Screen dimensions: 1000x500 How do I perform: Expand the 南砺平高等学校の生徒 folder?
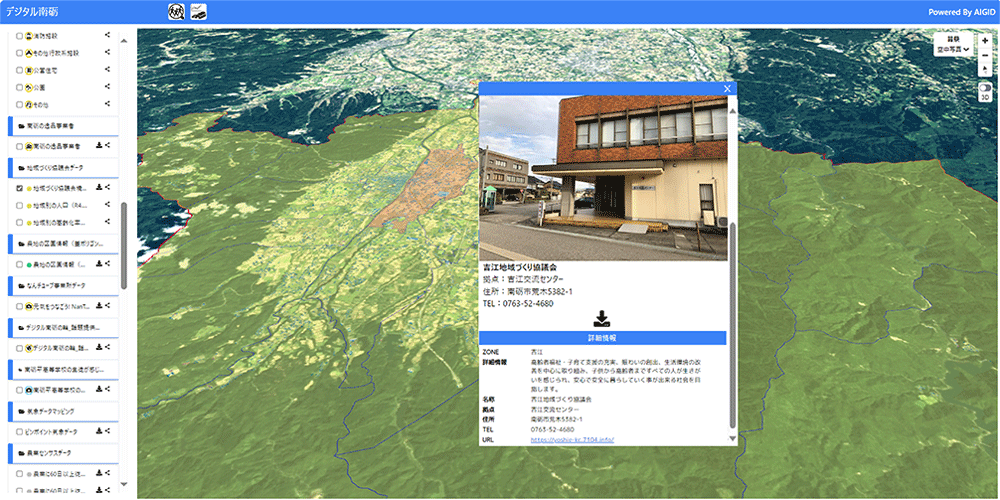point(63,369)
